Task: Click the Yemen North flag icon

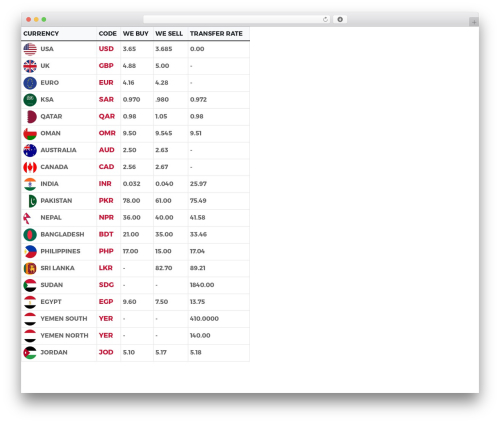Action: click(30, 336)
